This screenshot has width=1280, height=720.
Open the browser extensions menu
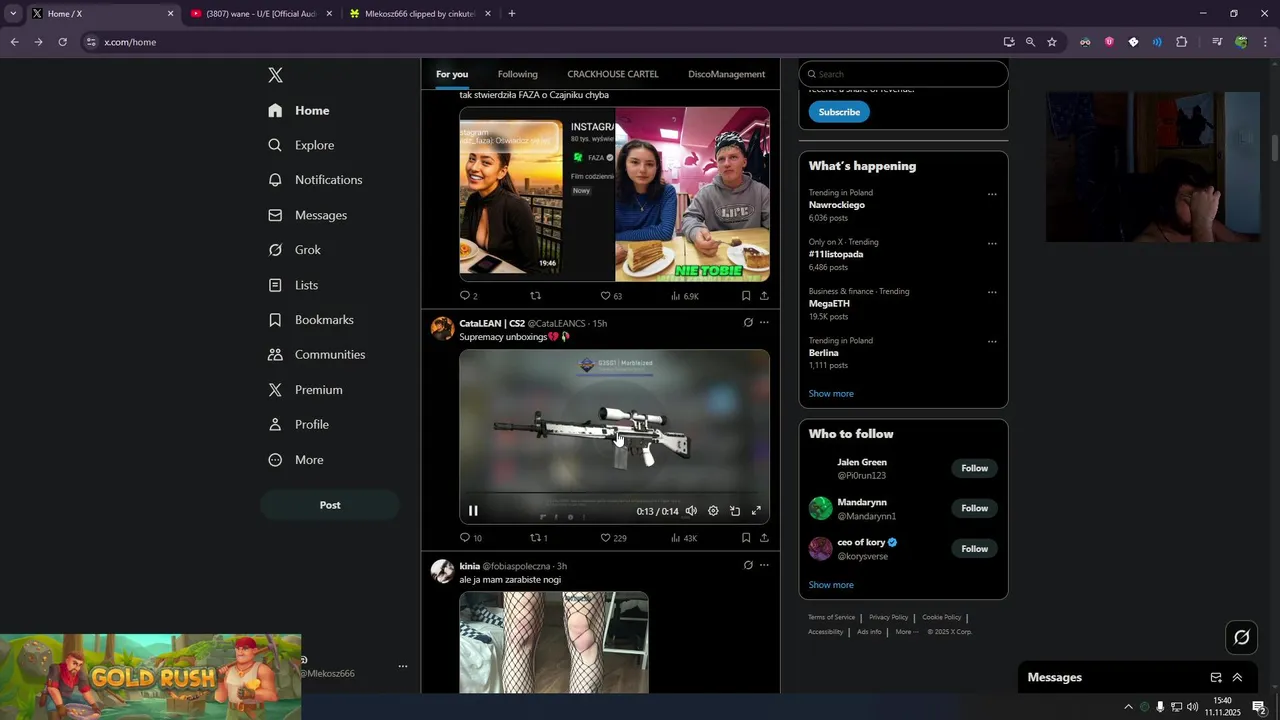[1181, 42]
